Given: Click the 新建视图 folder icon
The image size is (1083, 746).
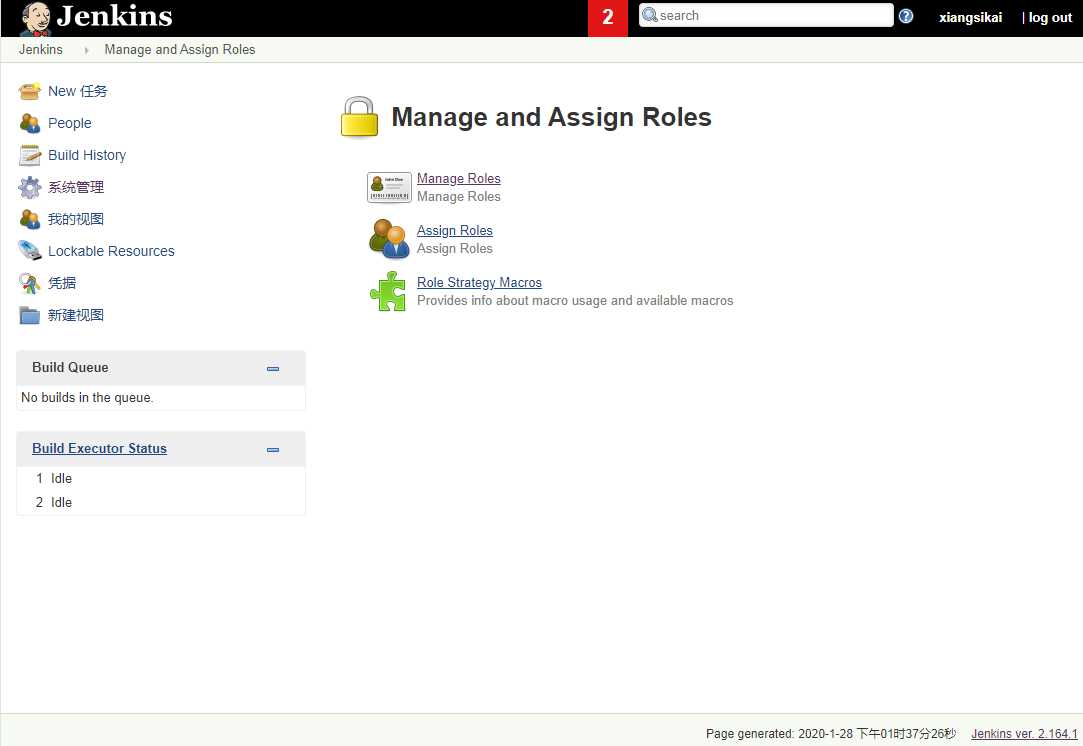Looking at the screenshot, I should point(30,315).
